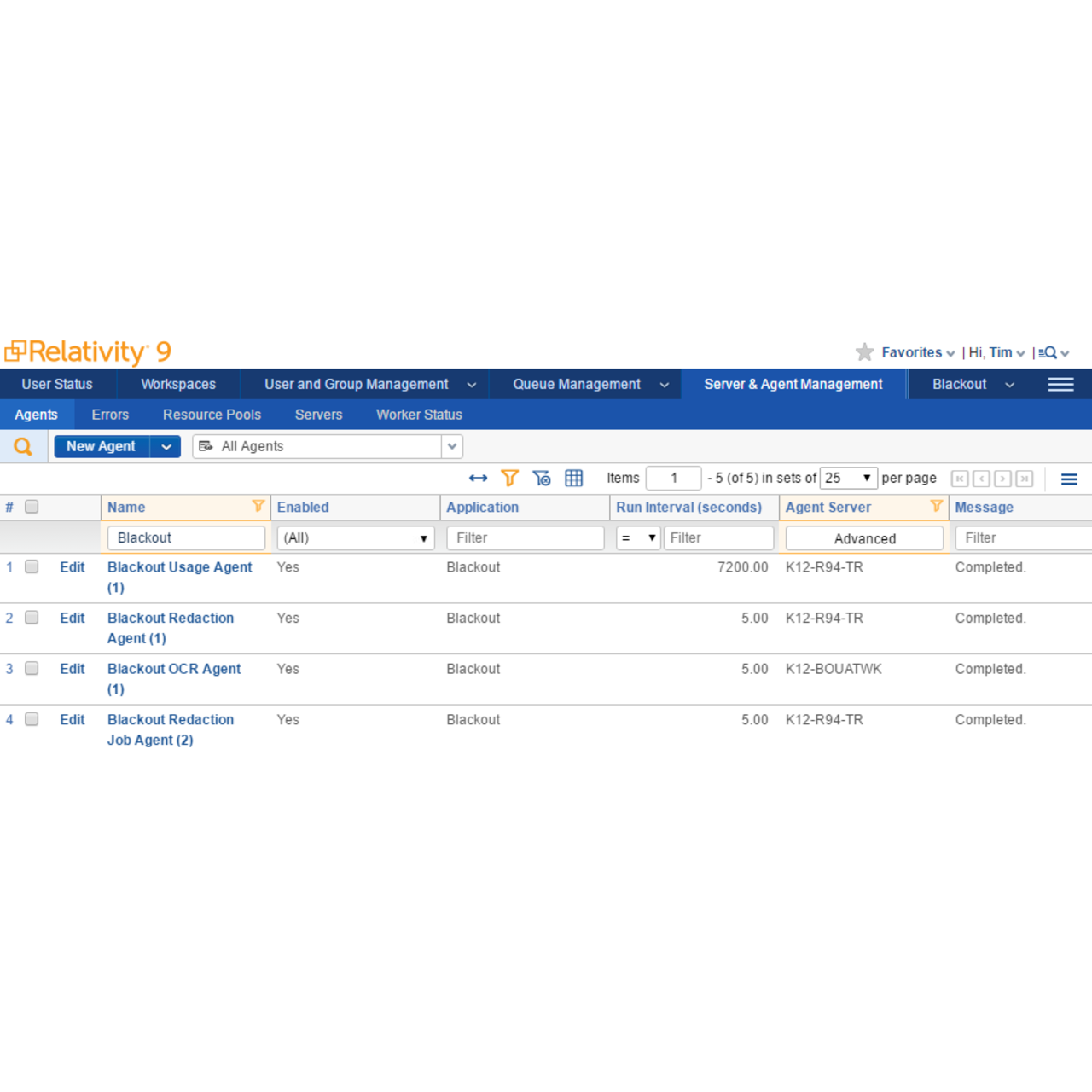This screenshot has height=1092, width=1092.
Task: Click the Favorites star icon
Action: point(864,352)
